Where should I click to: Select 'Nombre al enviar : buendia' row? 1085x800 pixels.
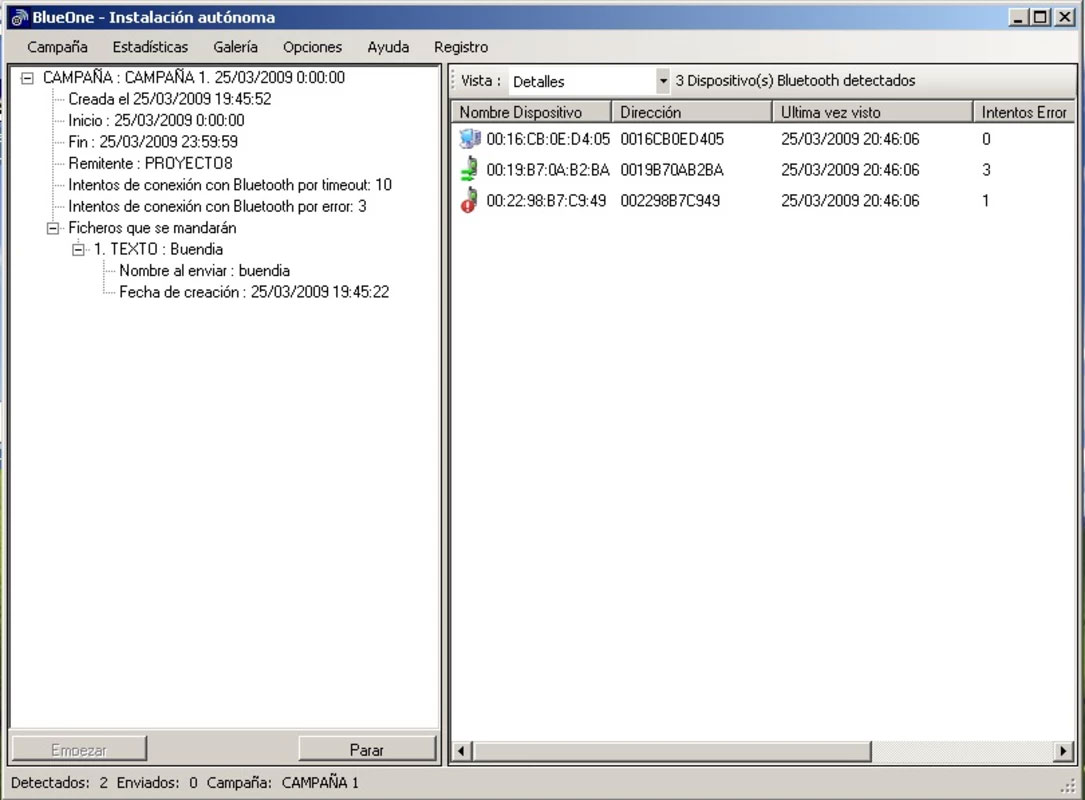pyautogui.click(x=204, y=271)
